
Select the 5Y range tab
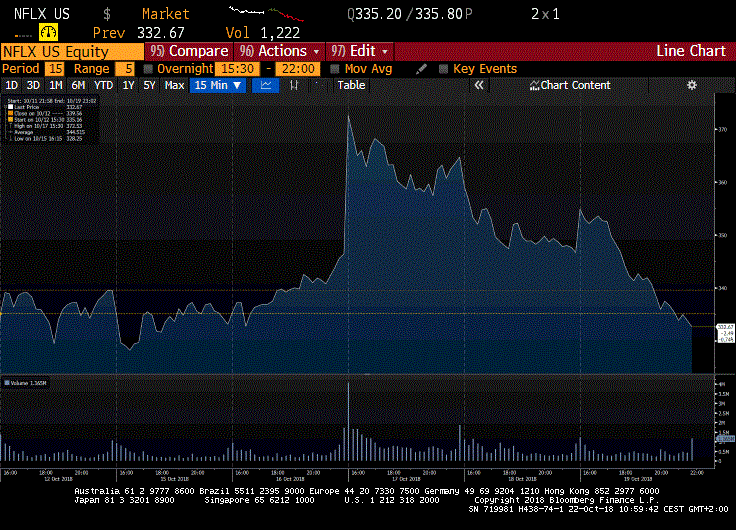coord(149,85)
